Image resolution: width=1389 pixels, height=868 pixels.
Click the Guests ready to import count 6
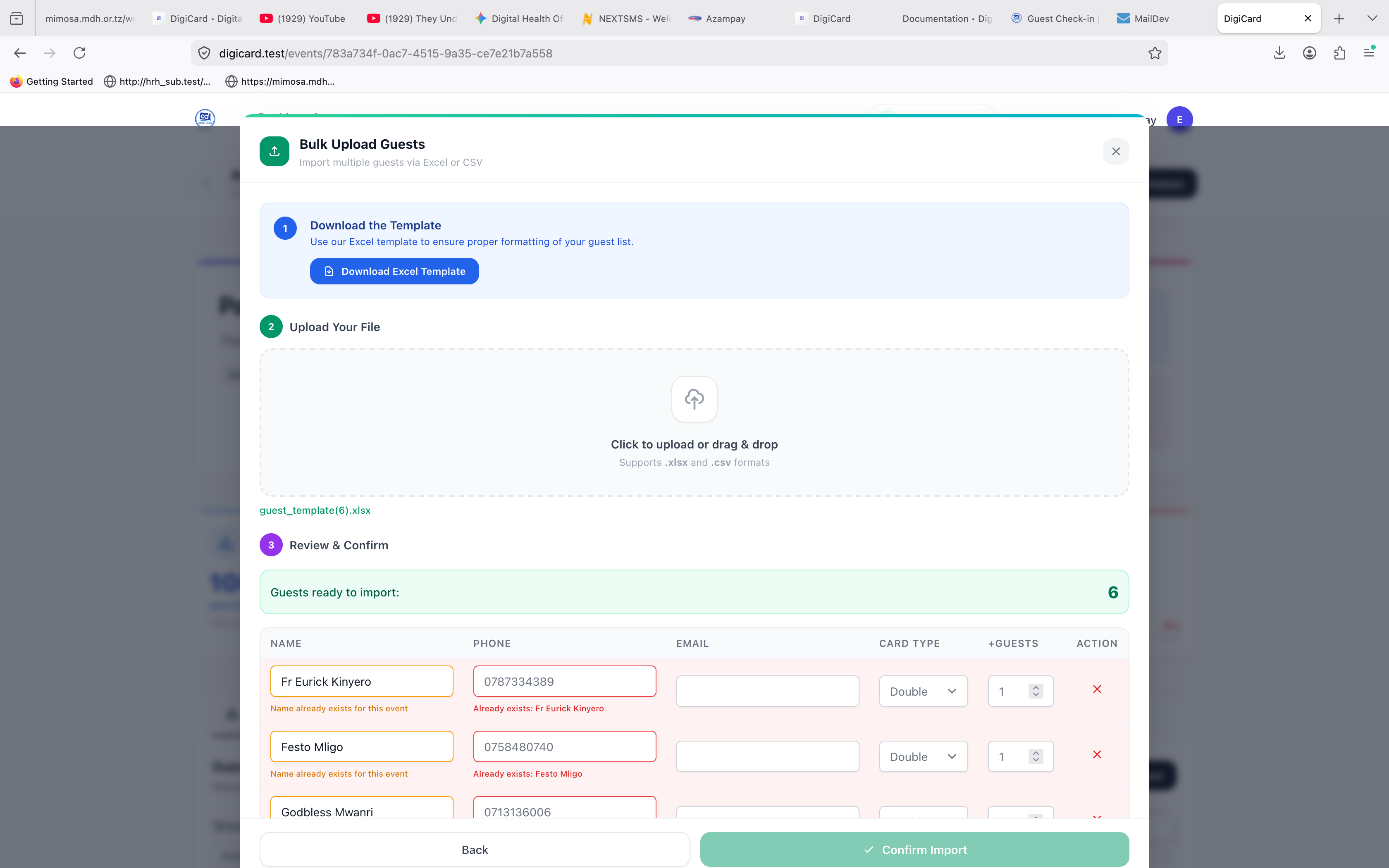(x=1113, y=592)
